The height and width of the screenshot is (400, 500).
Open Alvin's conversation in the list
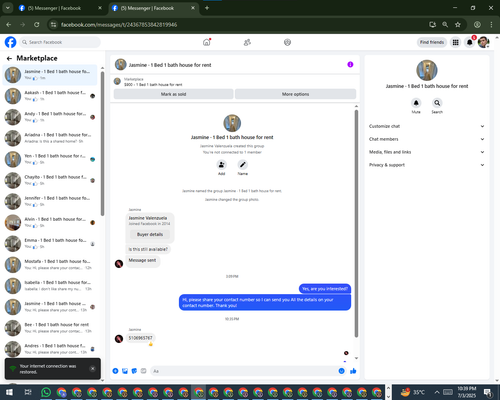pos(50,222)
